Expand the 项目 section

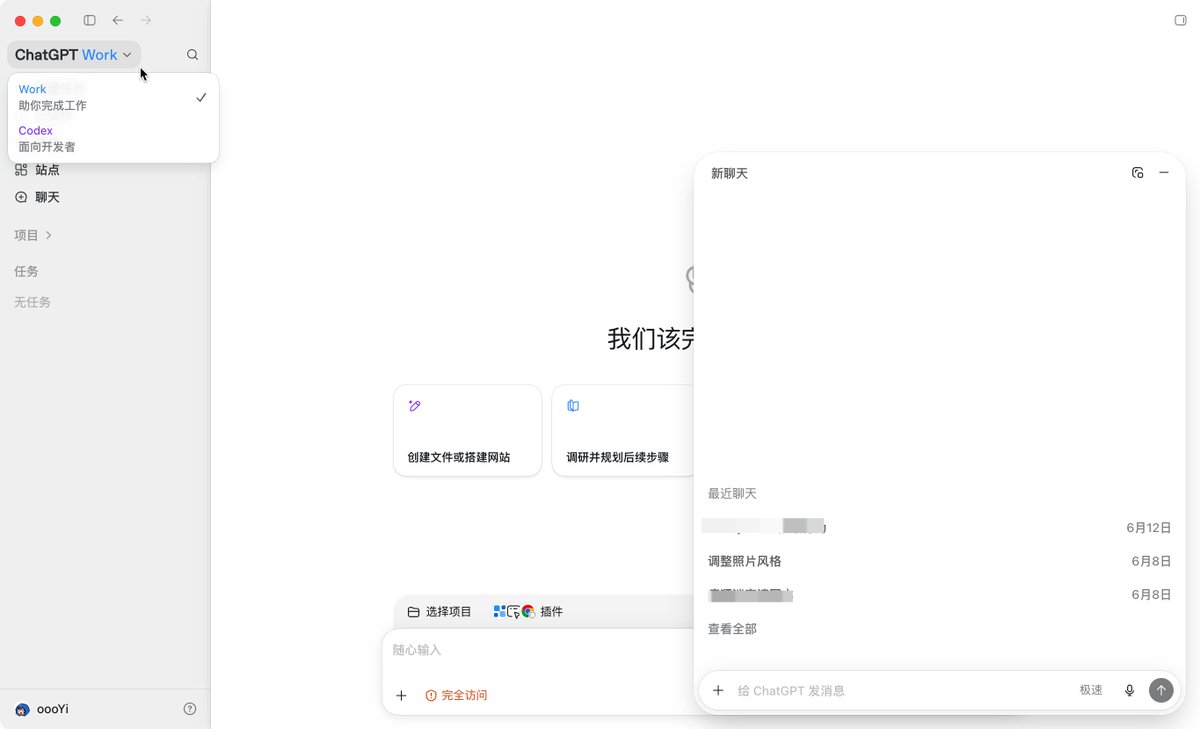[x=33, y=235]
